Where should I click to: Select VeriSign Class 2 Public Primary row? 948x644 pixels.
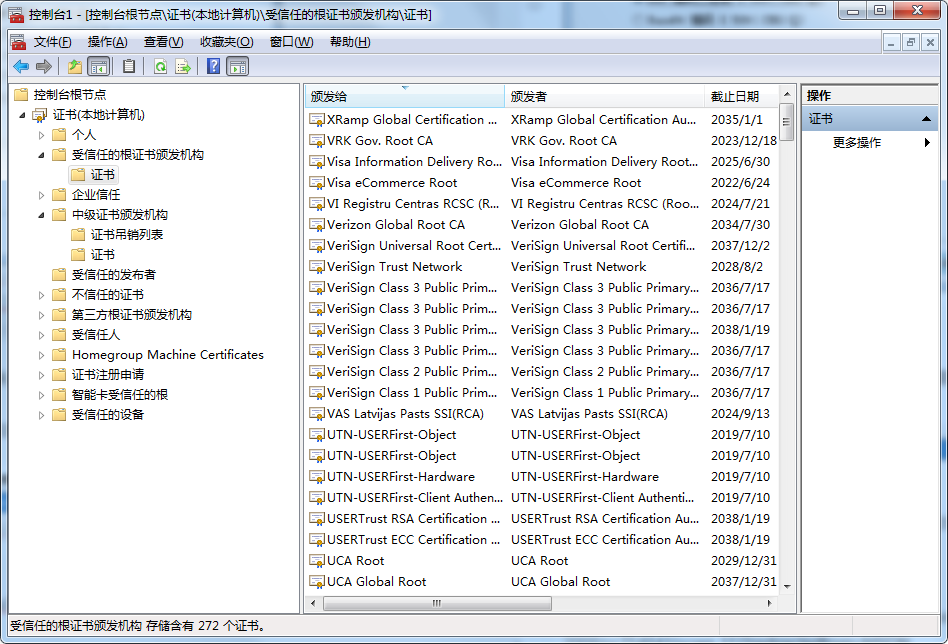[542, 372]
